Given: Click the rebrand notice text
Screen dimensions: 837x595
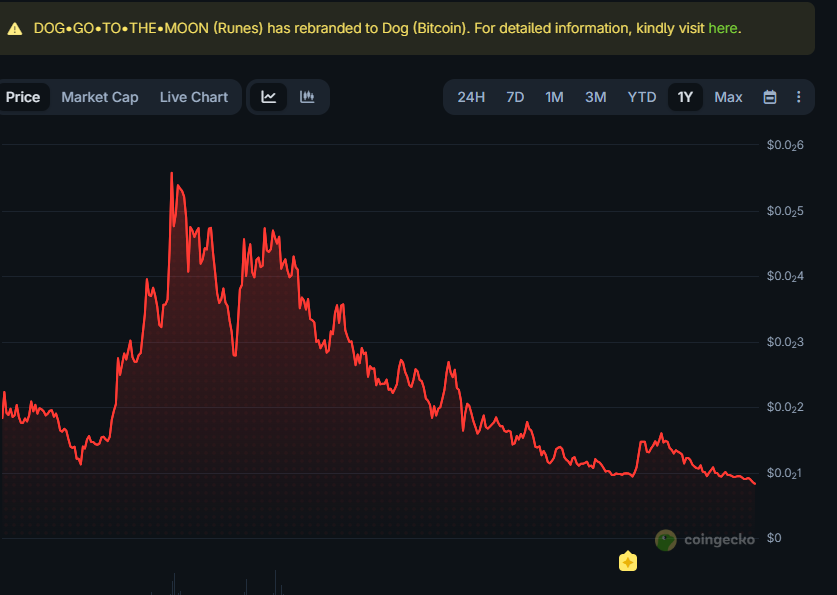Looking at the screenshot, I should pyautogui.click(x=388, y=28).
